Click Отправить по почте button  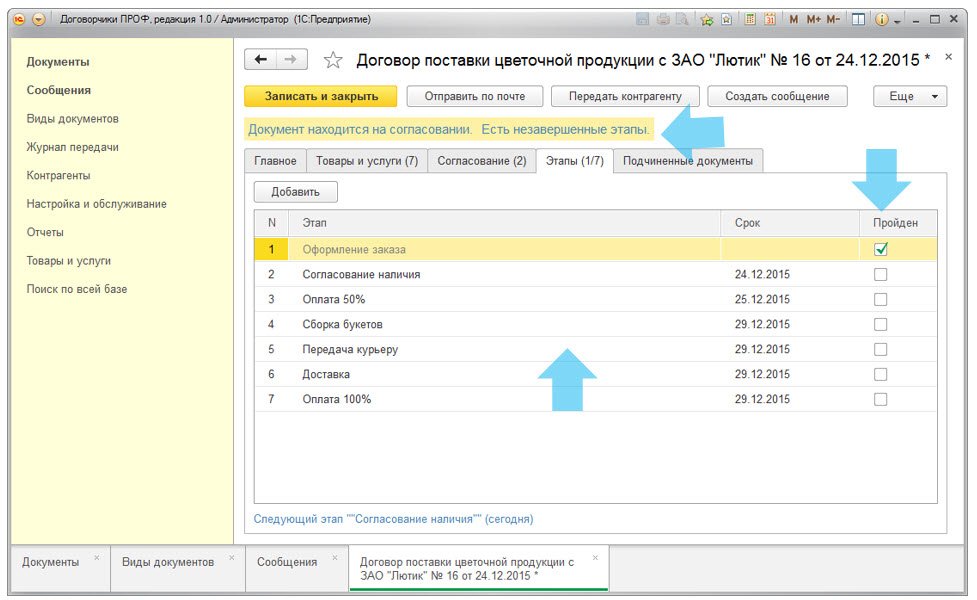475,97
